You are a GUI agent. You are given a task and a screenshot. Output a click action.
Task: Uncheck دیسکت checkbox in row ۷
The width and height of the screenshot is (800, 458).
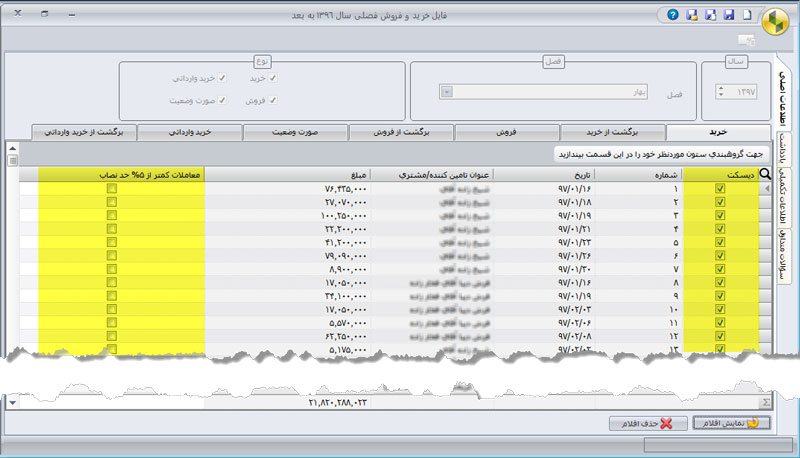tap(720, 269)
